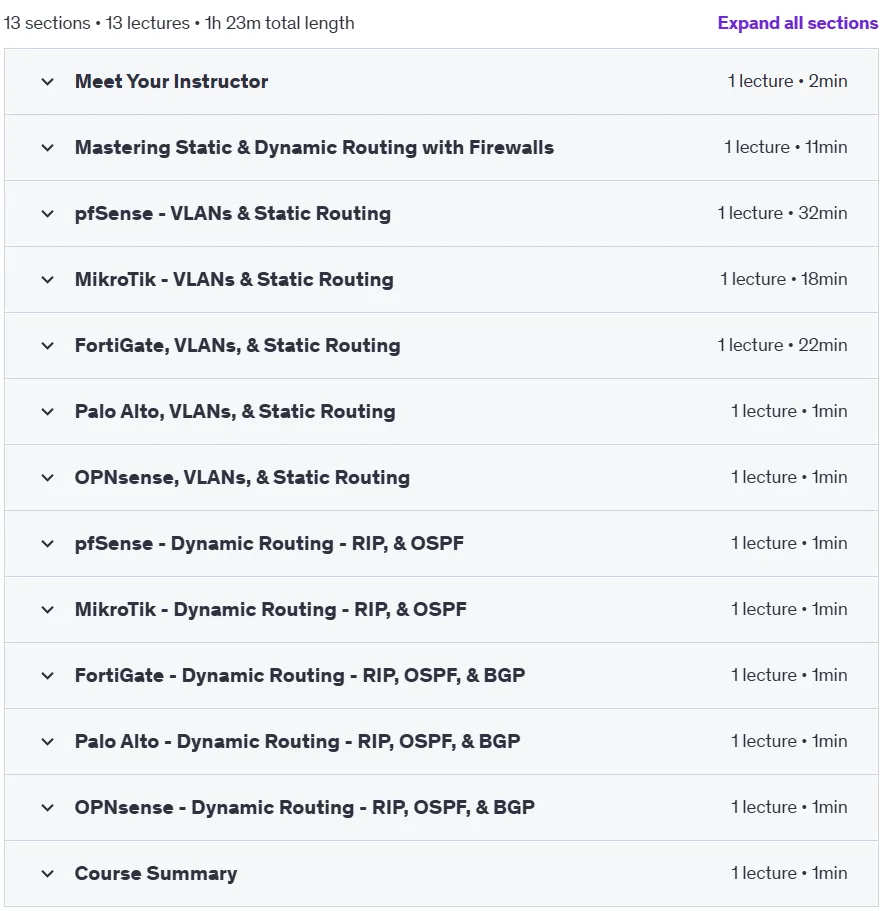Click '1 lecture • 1min' in Course Summary row
The width and height of the screenshot is (882, 911).
pyautogui.click(x=789, y=873)
